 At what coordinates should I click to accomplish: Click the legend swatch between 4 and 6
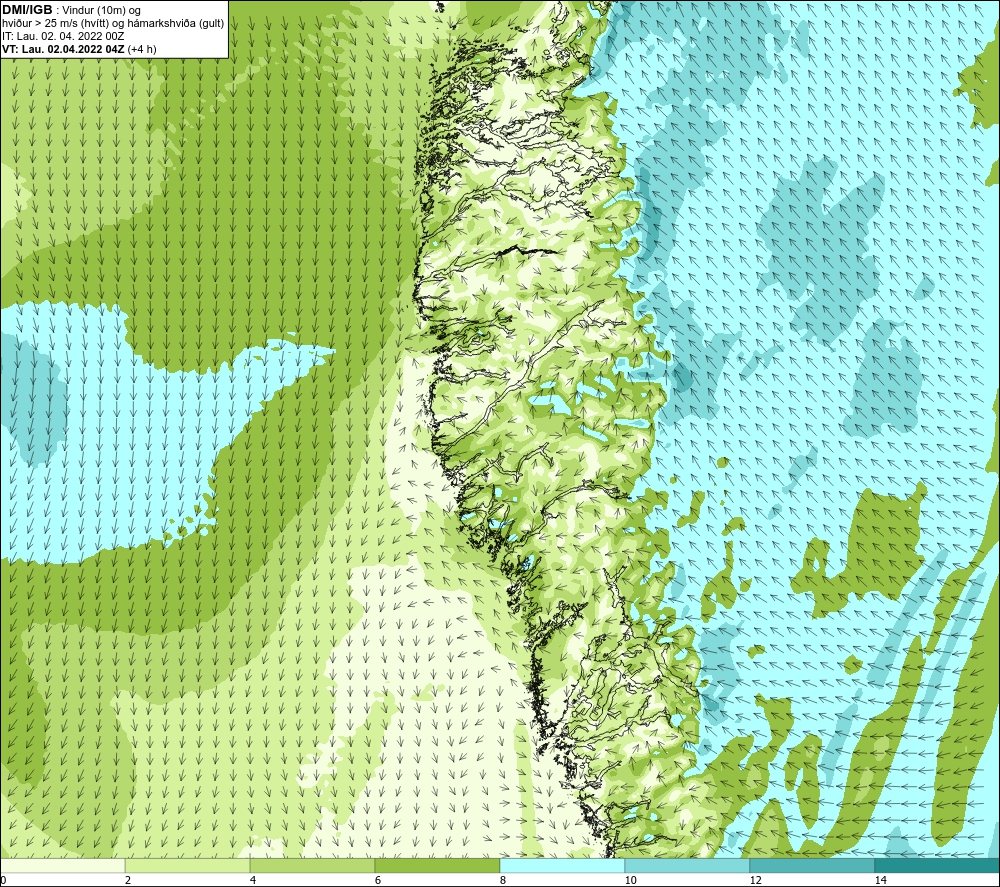tap(312, 866)
